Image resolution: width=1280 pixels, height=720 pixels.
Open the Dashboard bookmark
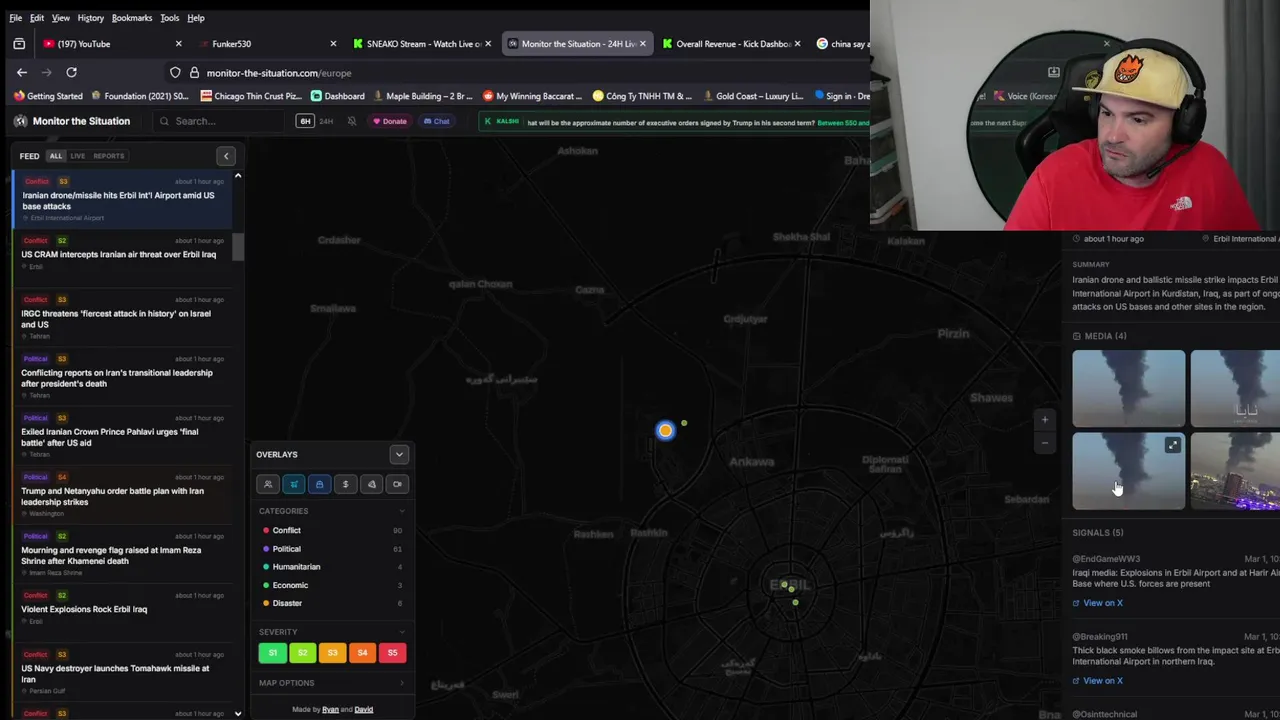(x=337, y=96)
